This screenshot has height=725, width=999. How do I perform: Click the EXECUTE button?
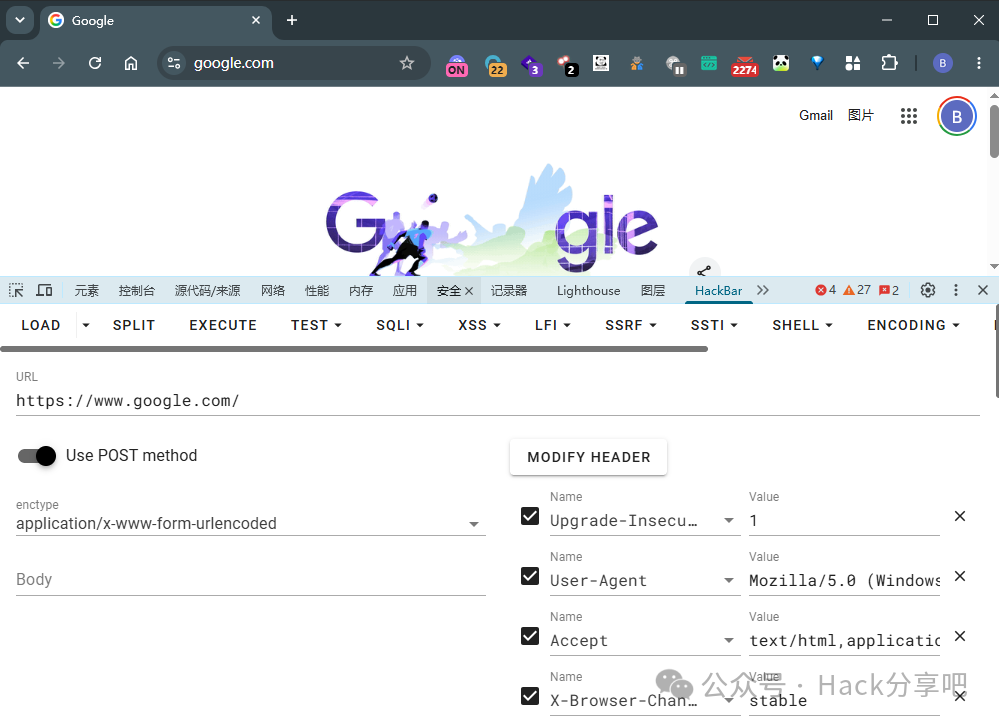(x=223, y=326)
